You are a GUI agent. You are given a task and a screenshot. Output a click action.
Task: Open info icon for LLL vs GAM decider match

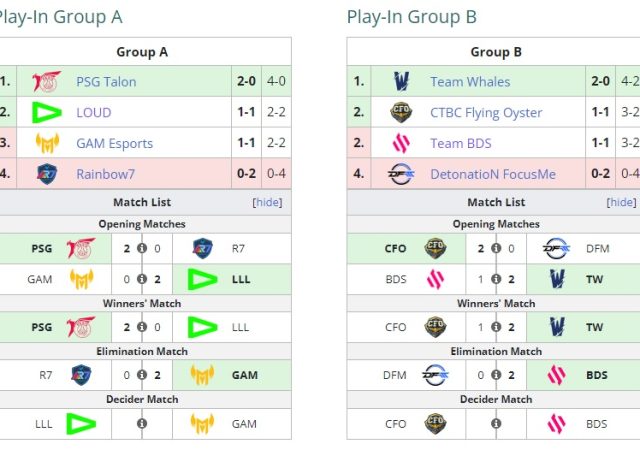(x=141, y=424)
